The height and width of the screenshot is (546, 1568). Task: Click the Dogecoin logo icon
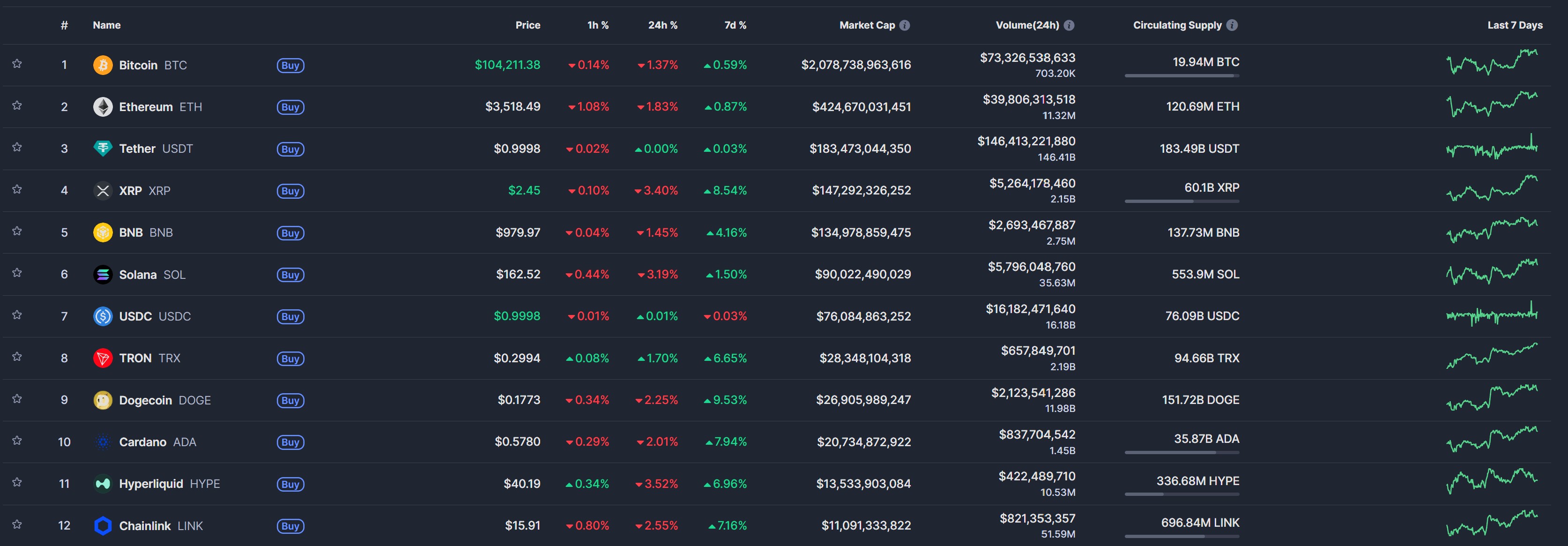(102, 400)
